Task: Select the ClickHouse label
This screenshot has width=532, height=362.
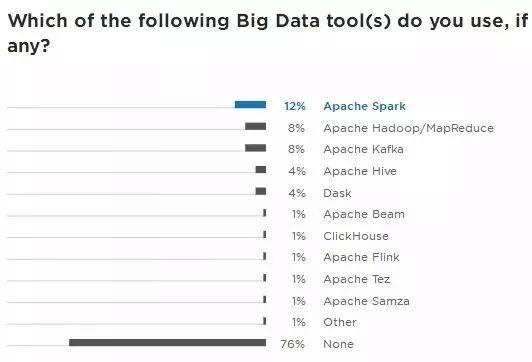Action: tap(356, 236)
